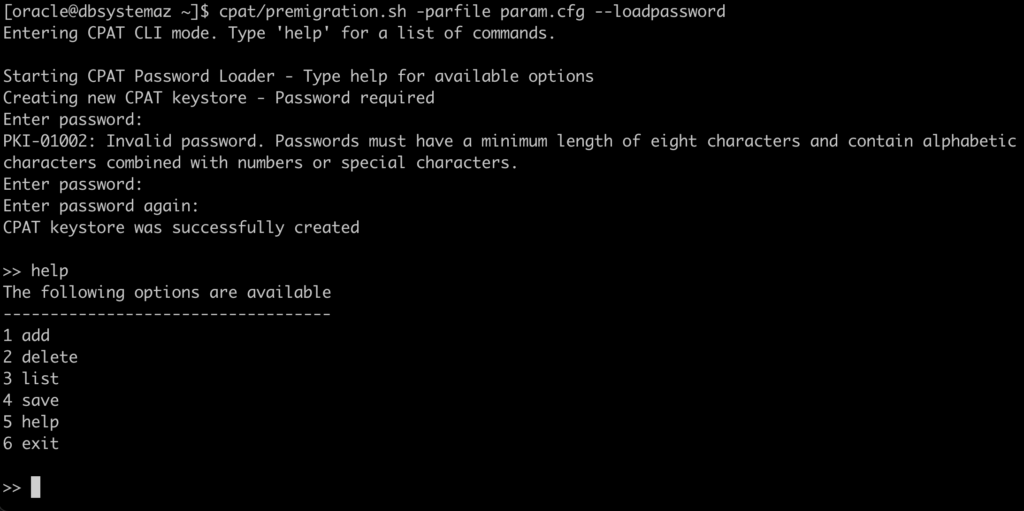Select the "Creating new CPAT keystore" line
Viewport: 1024px width, 511px height.
pyautogui.click(x=218, y=98)
